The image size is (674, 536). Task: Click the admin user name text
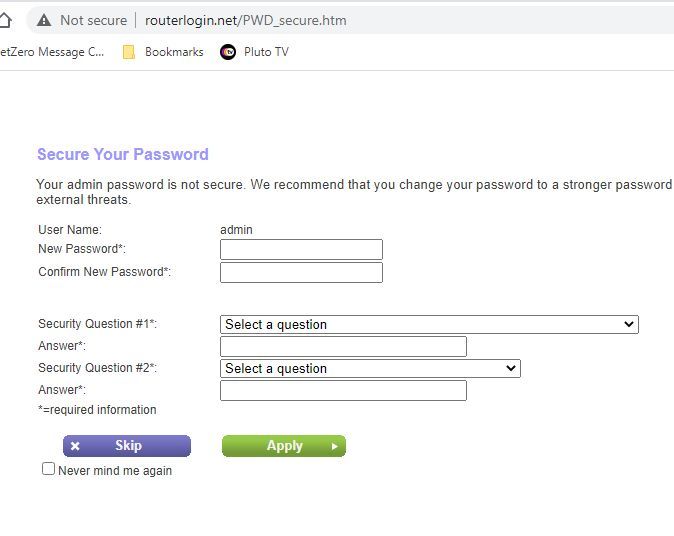coord(236,229)
